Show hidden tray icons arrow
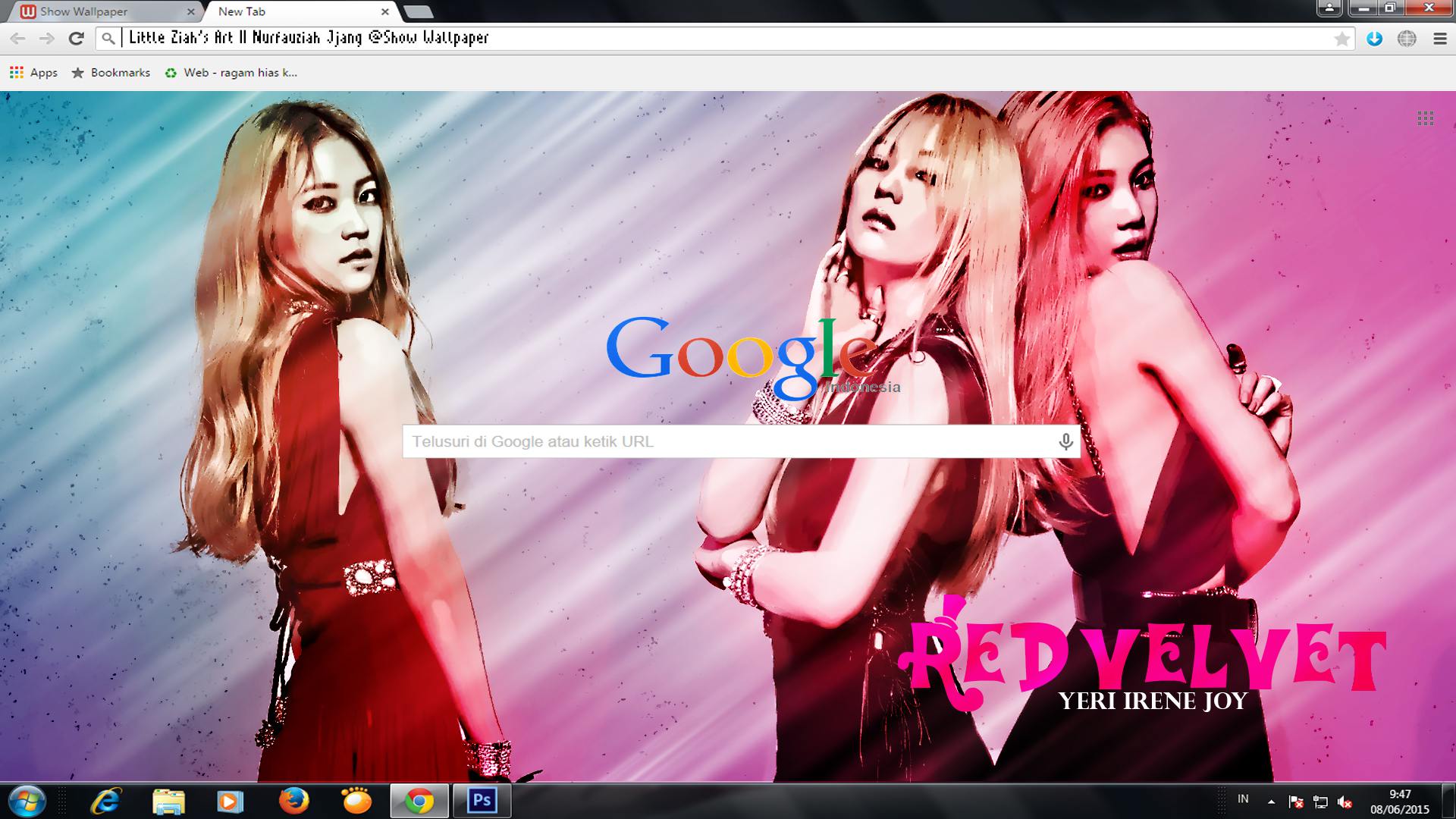Screen dimensions: 1456x819 click(1271, 802)
